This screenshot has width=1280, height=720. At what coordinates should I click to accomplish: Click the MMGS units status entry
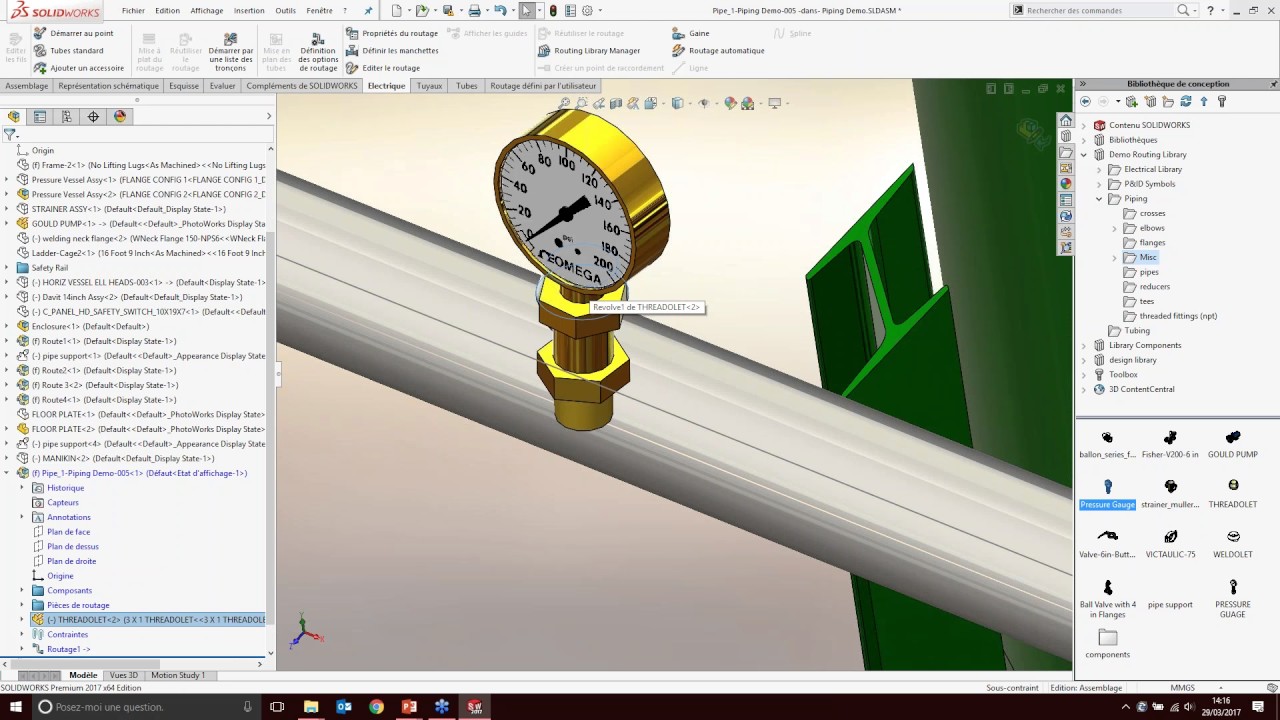click(1183, 688)
